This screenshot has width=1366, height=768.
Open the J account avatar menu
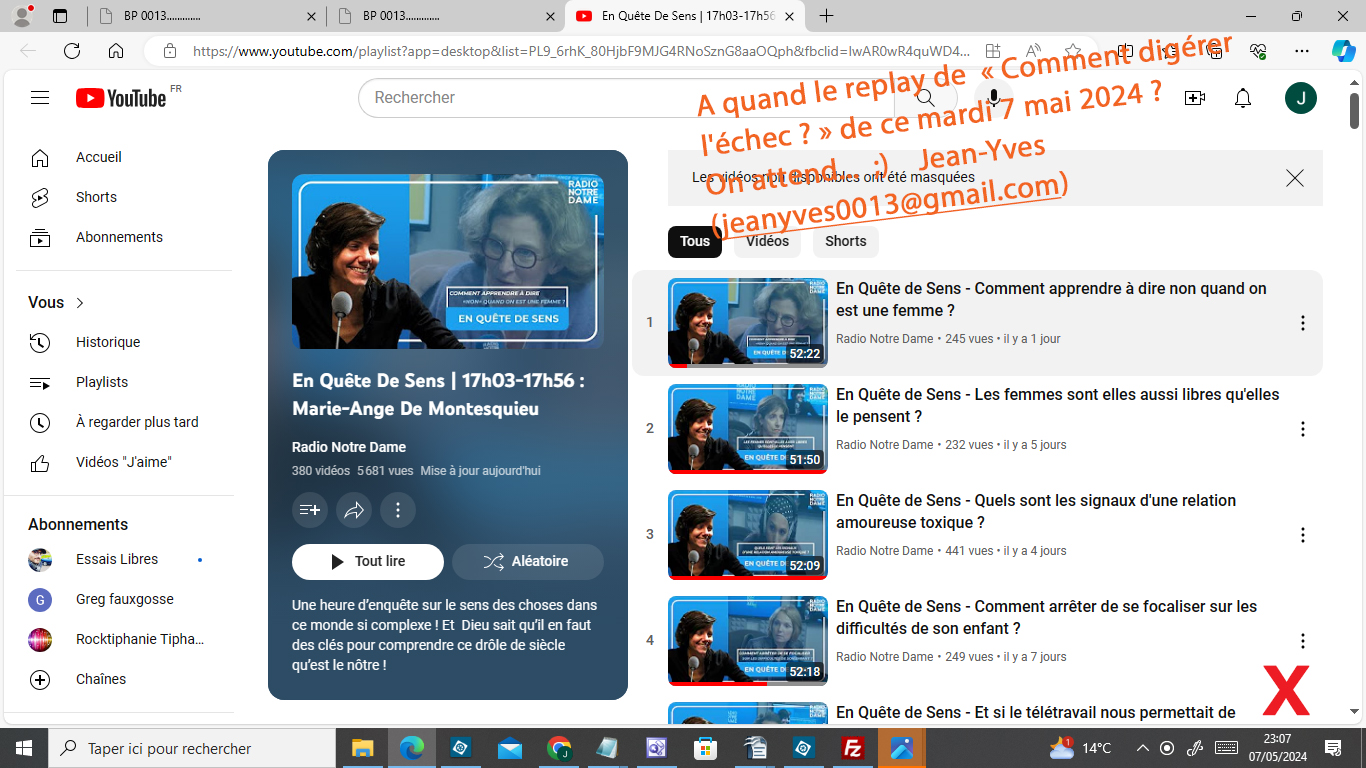click(x=1301, y=98)
